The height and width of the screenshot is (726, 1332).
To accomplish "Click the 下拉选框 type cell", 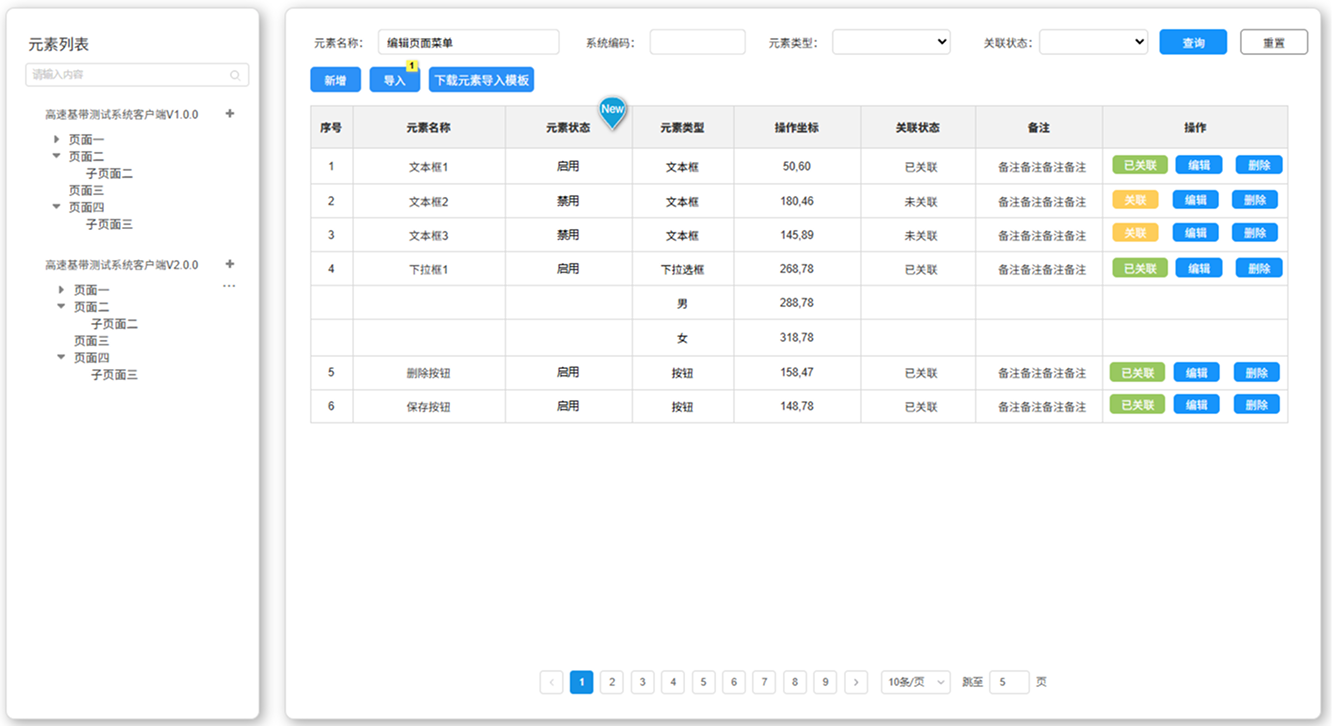I will tap(683, 270).
